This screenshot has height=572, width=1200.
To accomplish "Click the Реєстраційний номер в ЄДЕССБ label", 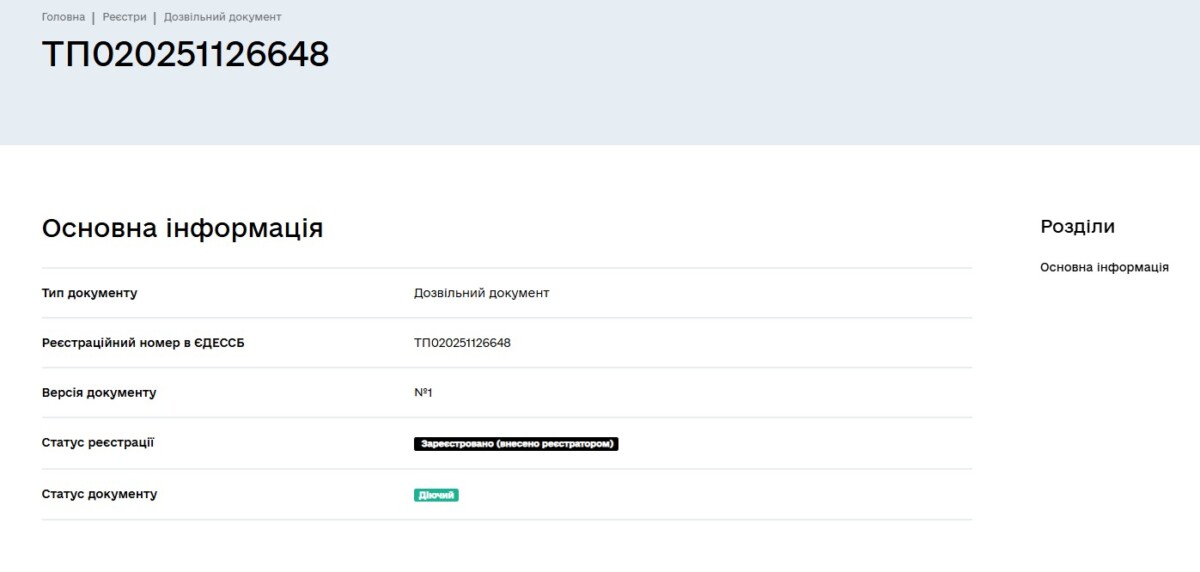I will click(x=143, y=343).
